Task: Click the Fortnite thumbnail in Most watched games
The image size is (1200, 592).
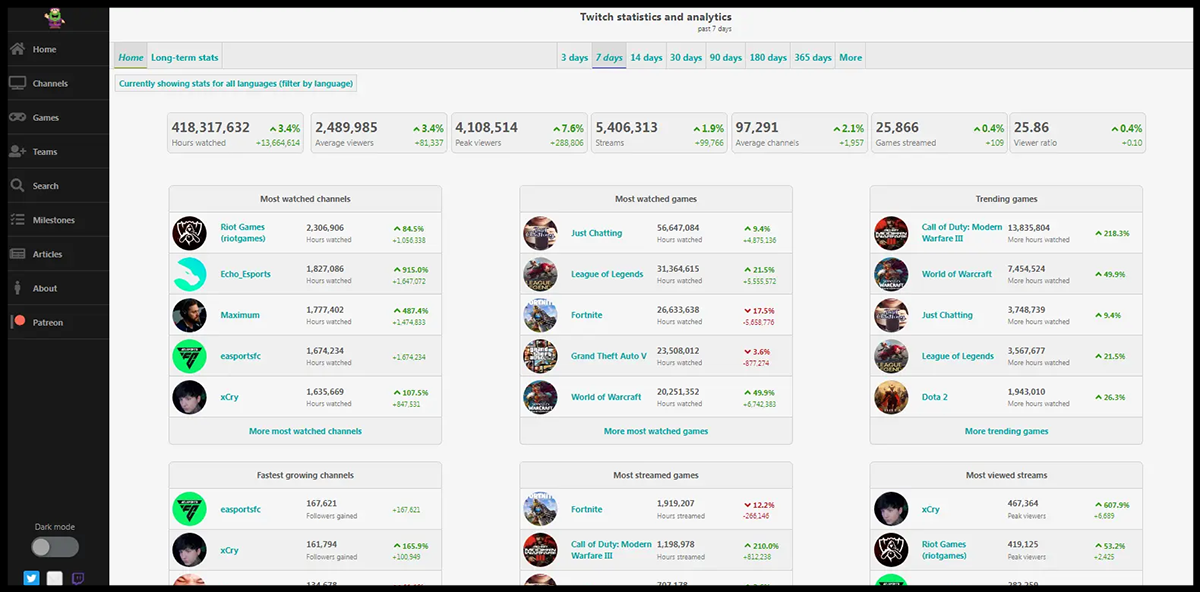Action: (x=540, y=315)
